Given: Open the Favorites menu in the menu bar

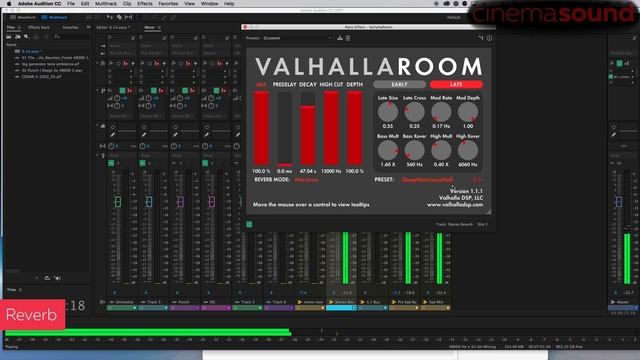Looking at the screenshot, I should pos(168,4).
